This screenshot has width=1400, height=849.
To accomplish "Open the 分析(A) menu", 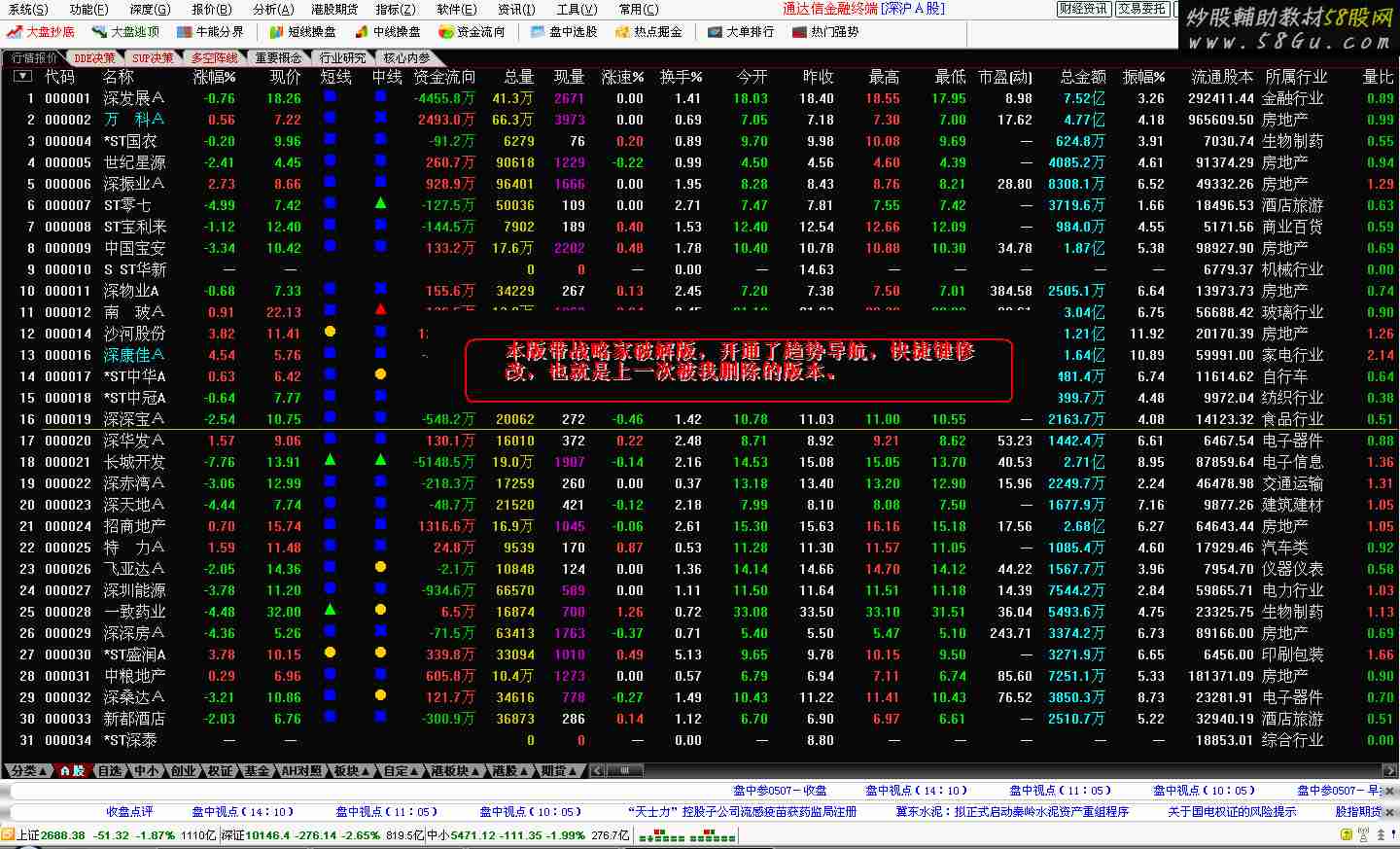I will [x=273, y=9].
